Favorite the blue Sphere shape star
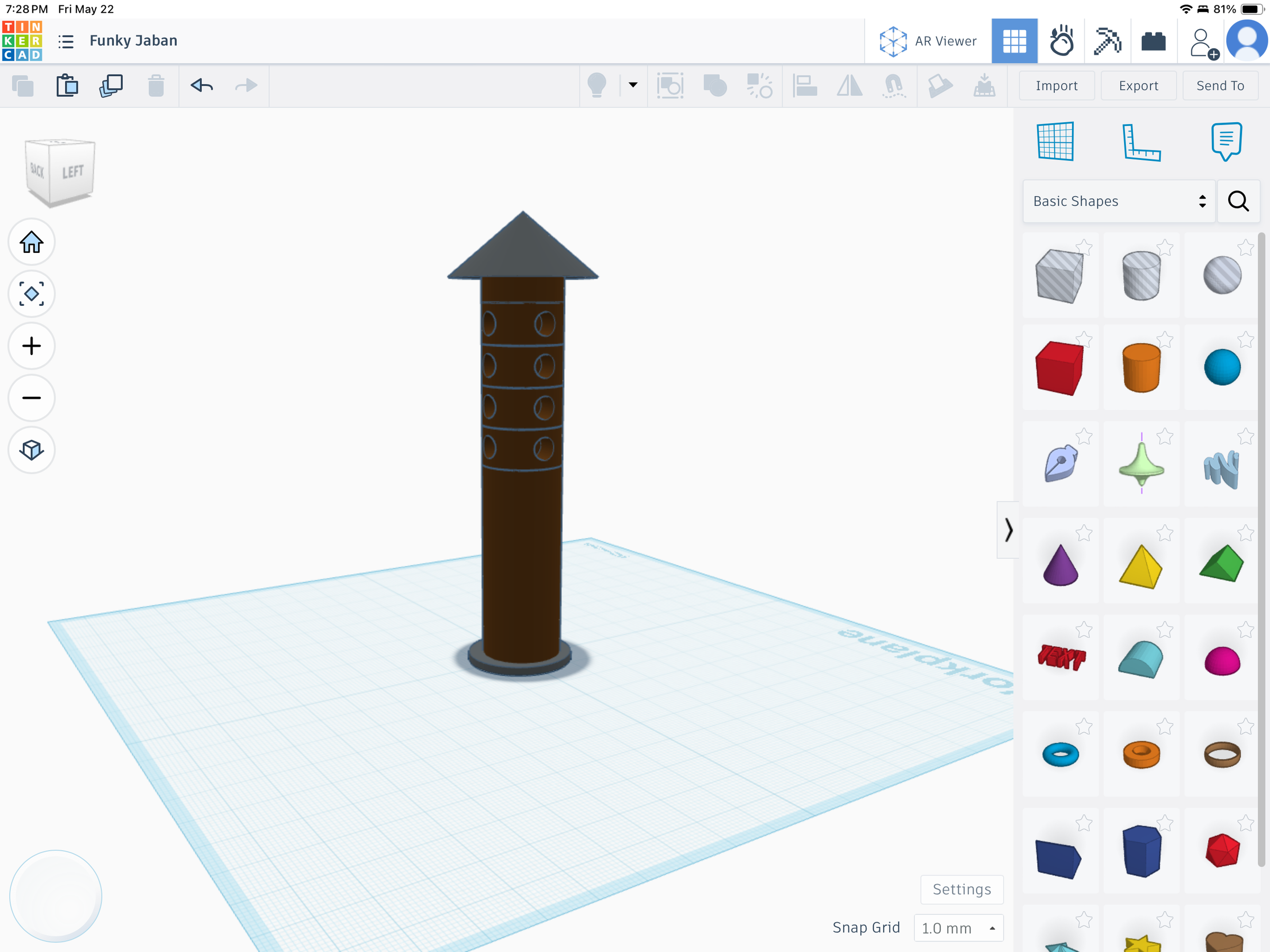 (x=1245, y=339)
